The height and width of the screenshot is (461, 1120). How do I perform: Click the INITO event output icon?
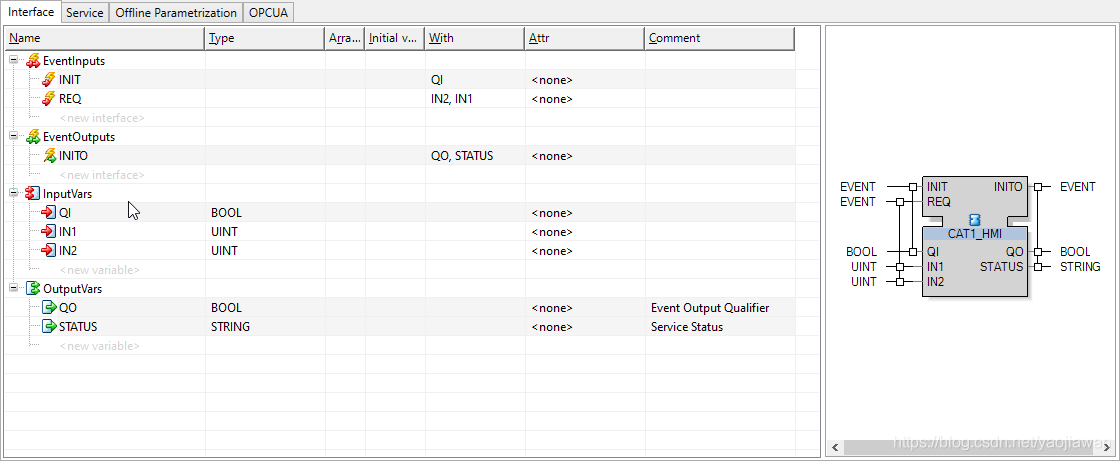coord(49,156)
